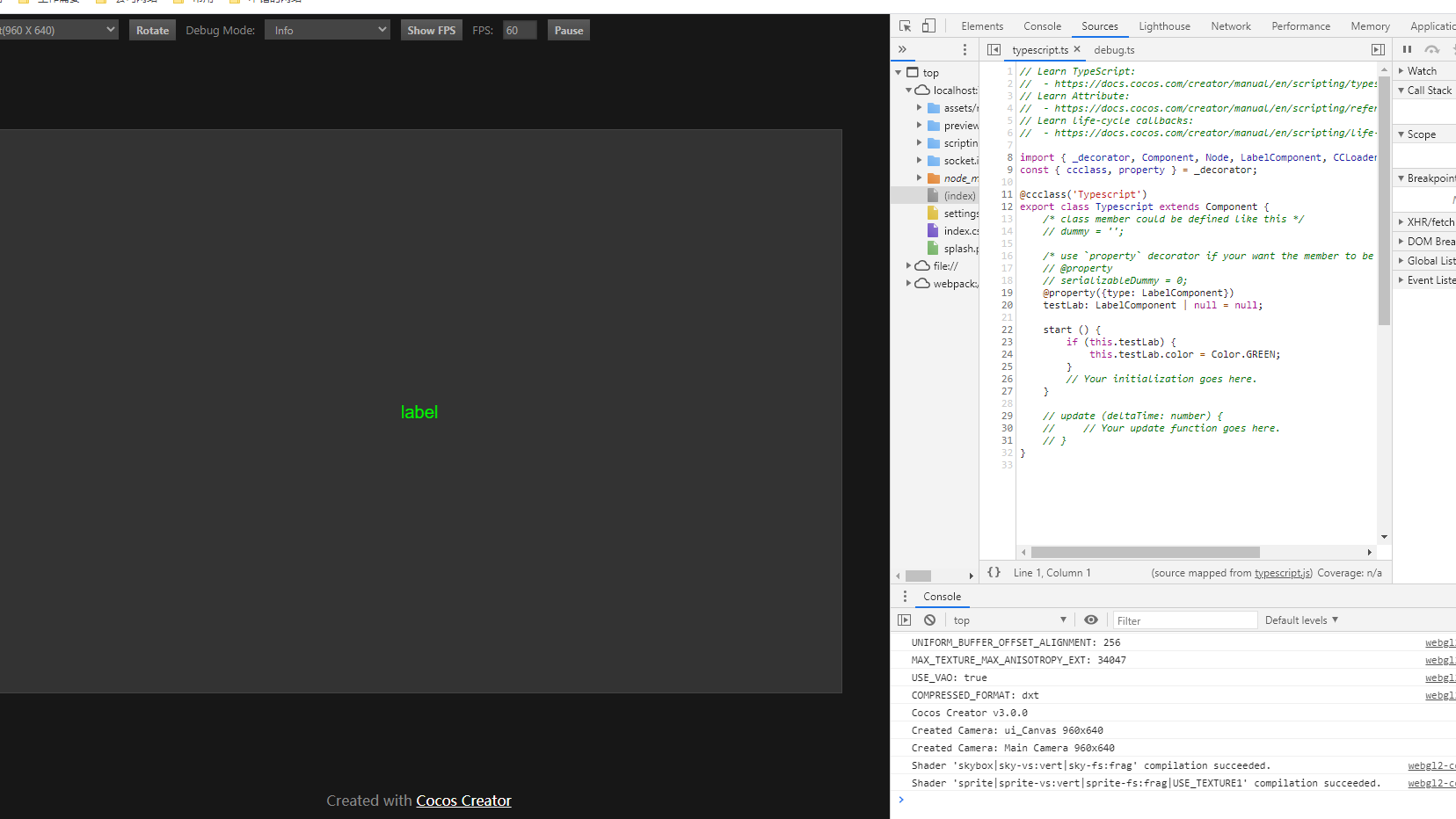1456x819 pixels.
Task: Pause the game preview
Action: pos(569,30)
